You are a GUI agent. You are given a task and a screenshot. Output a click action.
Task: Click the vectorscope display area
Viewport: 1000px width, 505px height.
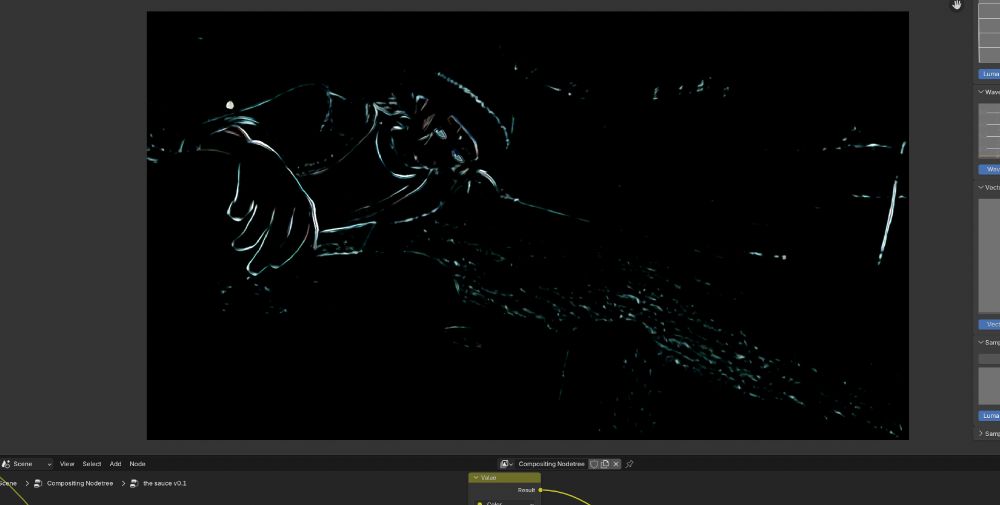click(989, 256)
